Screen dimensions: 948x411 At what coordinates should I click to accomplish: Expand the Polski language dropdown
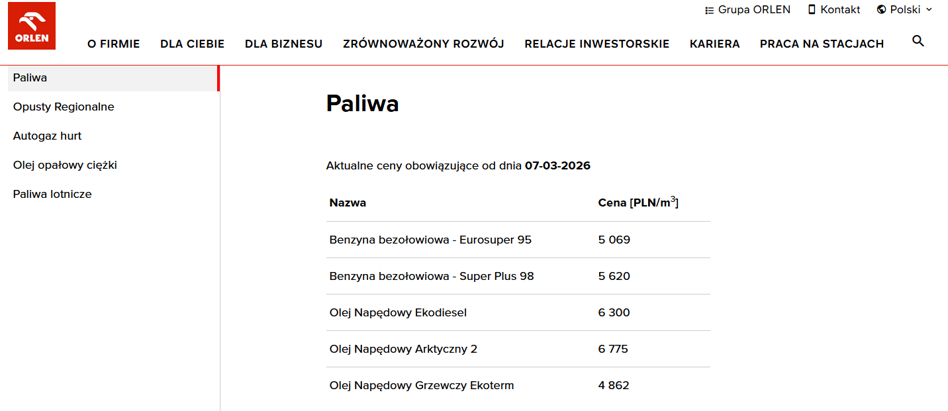click(906, 10)
